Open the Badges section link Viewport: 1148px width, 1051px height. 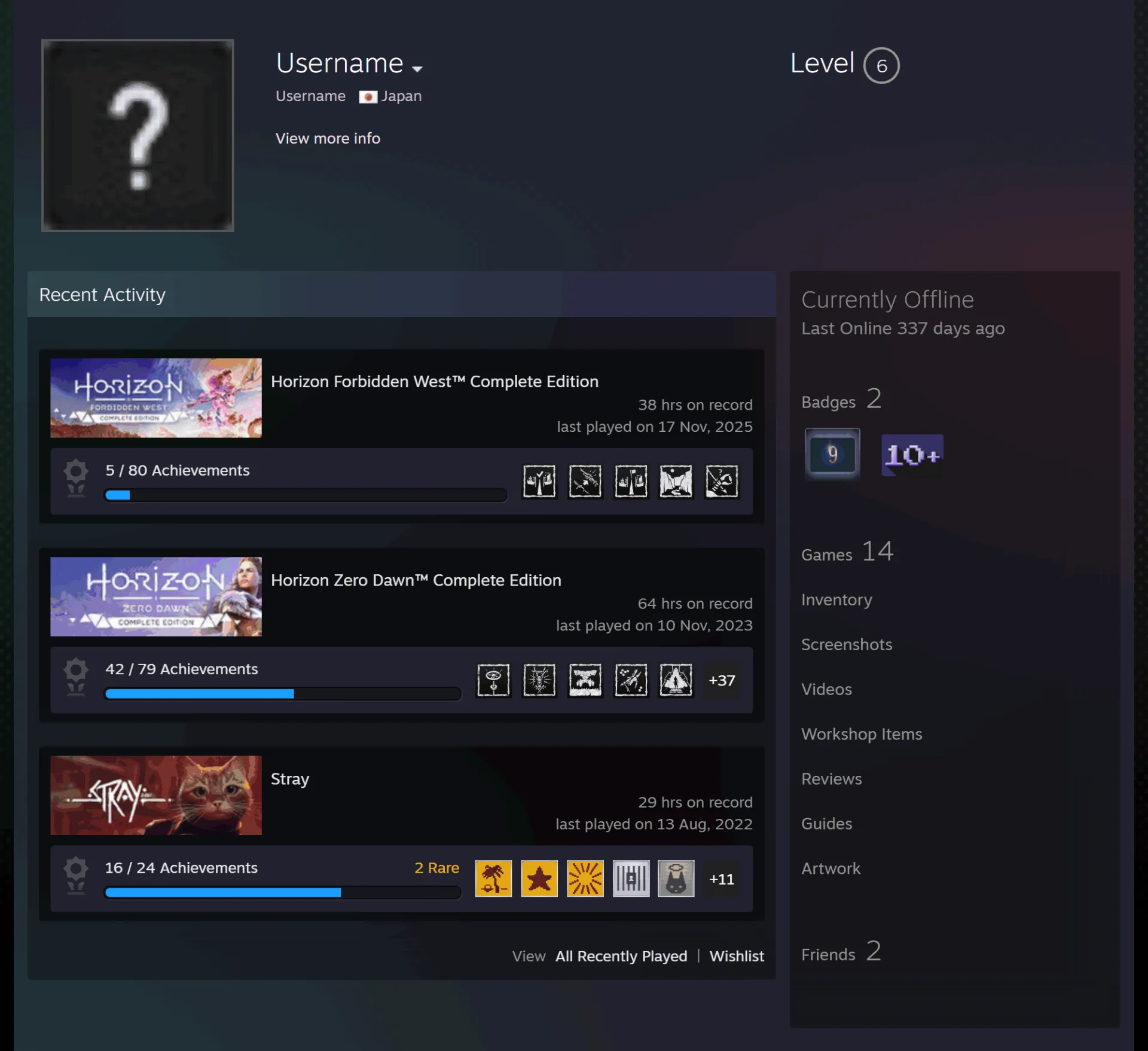tap(842, 400)
